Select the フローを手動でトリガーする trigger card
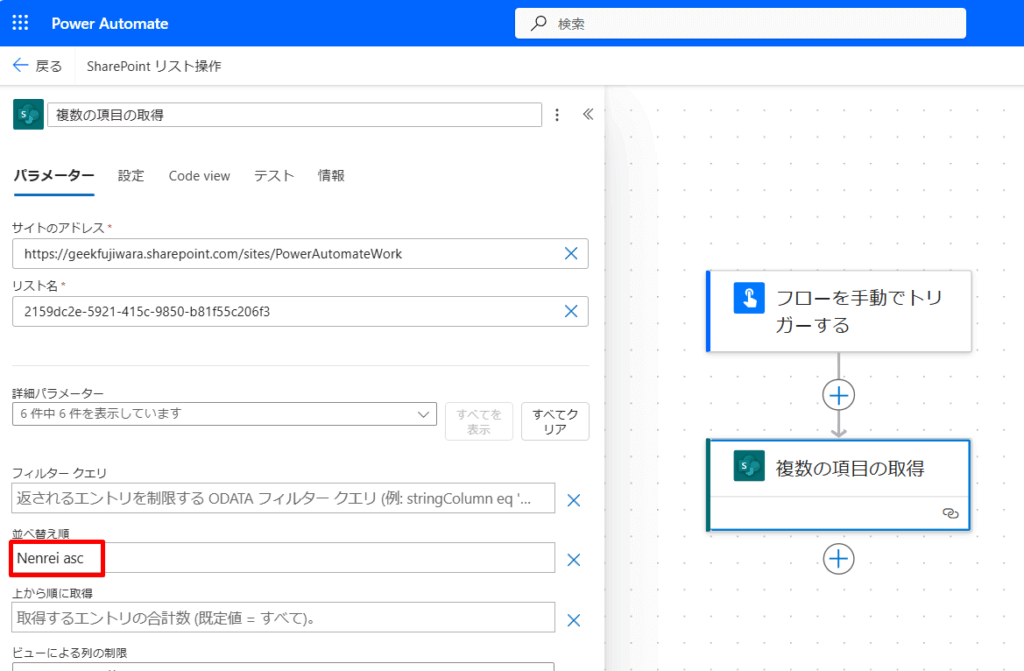The height and width of the screenshot is (671, 1024). (839, 311)
